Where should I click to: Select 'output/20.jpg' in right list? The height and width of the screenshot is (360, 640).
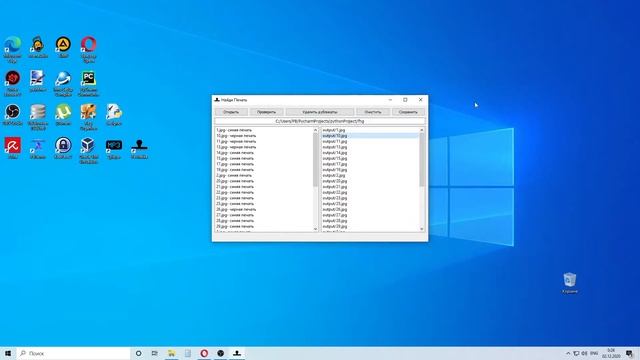(x=370, y=181)
